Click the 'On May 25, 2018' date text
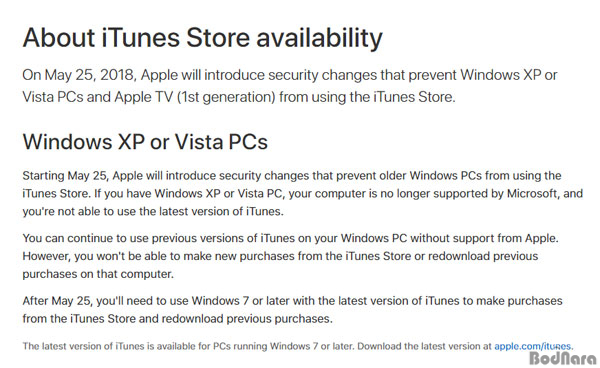The height and width of the screenshot is (368, 600). coord(79,75)
